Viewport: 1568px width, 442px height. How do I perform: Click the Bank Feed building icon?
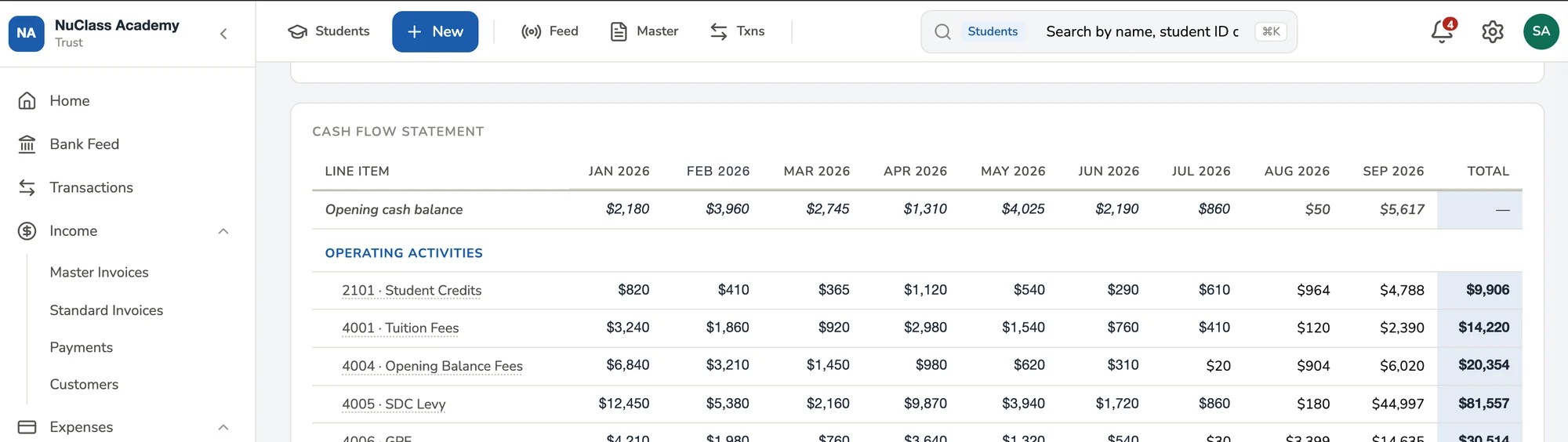[x=27, y=144]
